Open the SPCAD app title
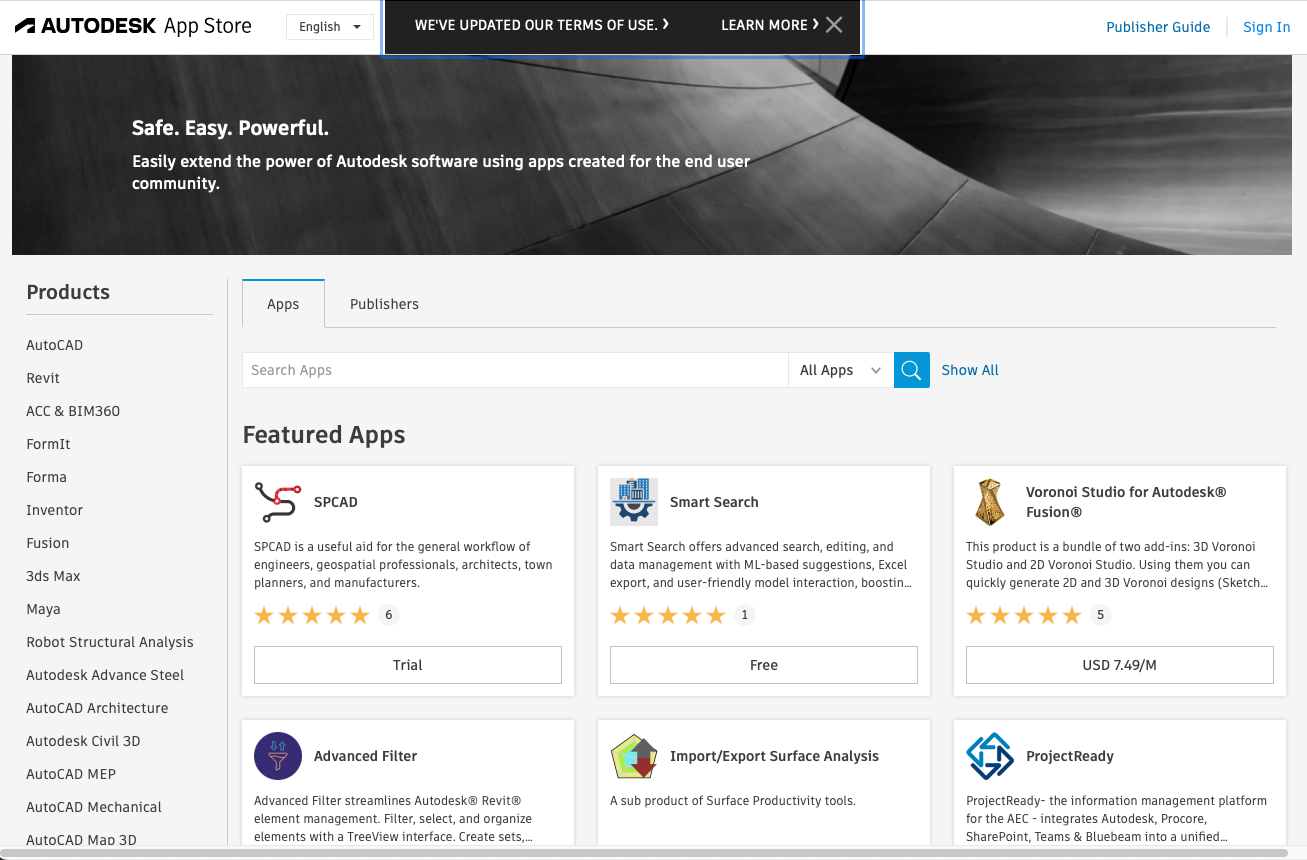 [x=336, y=502]
